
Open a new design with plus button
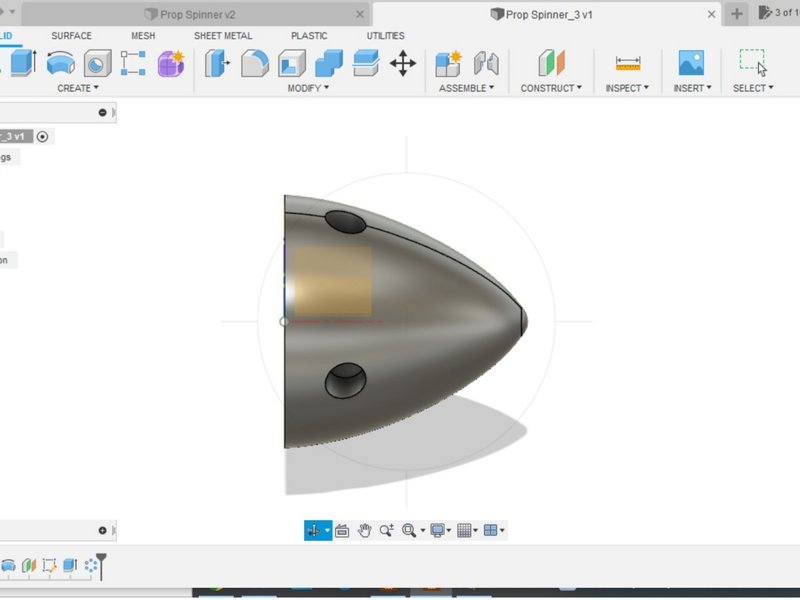click(x=737, y=14)
